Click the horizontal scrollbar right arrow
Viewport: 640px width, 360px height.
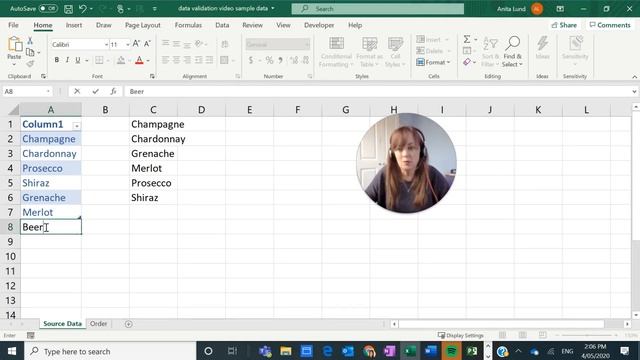click(627, 324)
